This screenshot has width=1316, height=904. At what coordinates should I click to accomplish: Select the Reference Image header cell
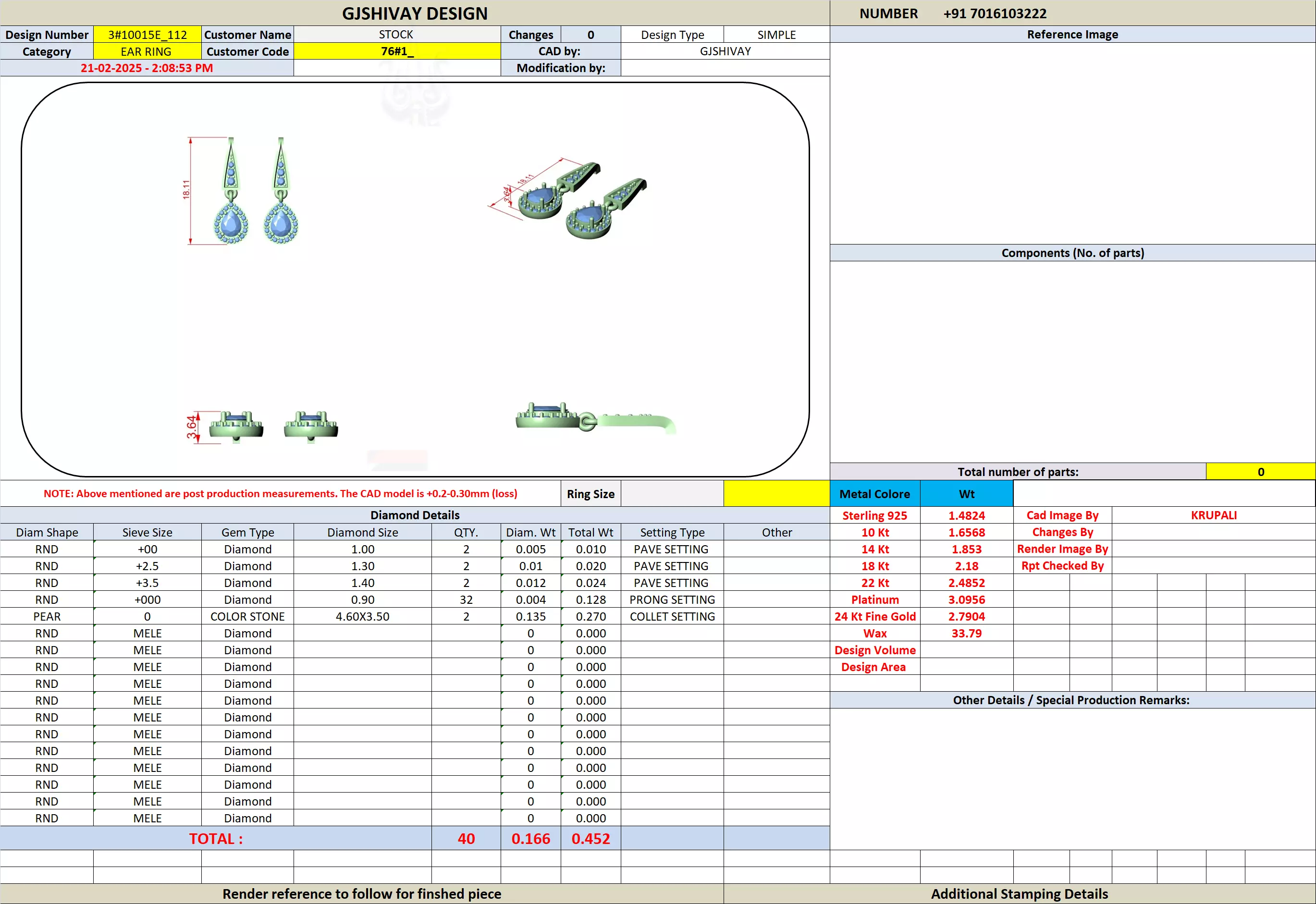pyautogui.click(x=1072, y=35)
